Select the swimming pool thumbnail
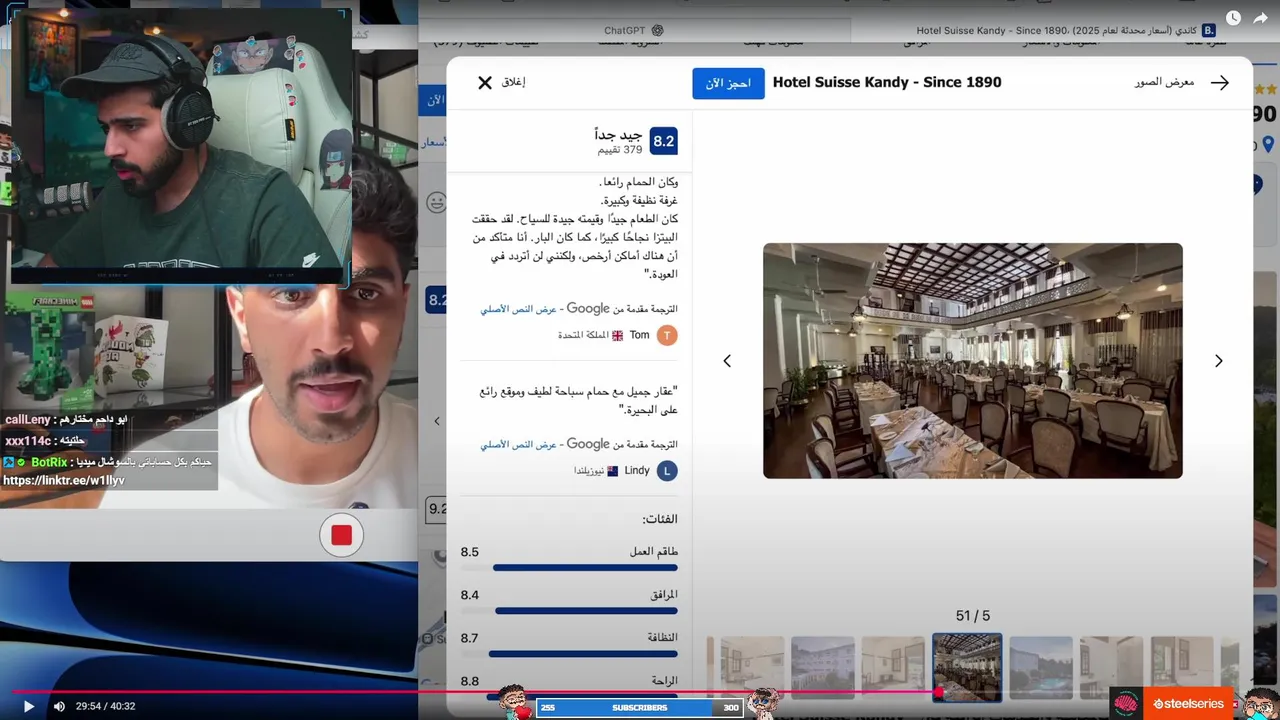Viewport: 1280px width, 720px height. pyautogui.click(x=1041, y=668)
